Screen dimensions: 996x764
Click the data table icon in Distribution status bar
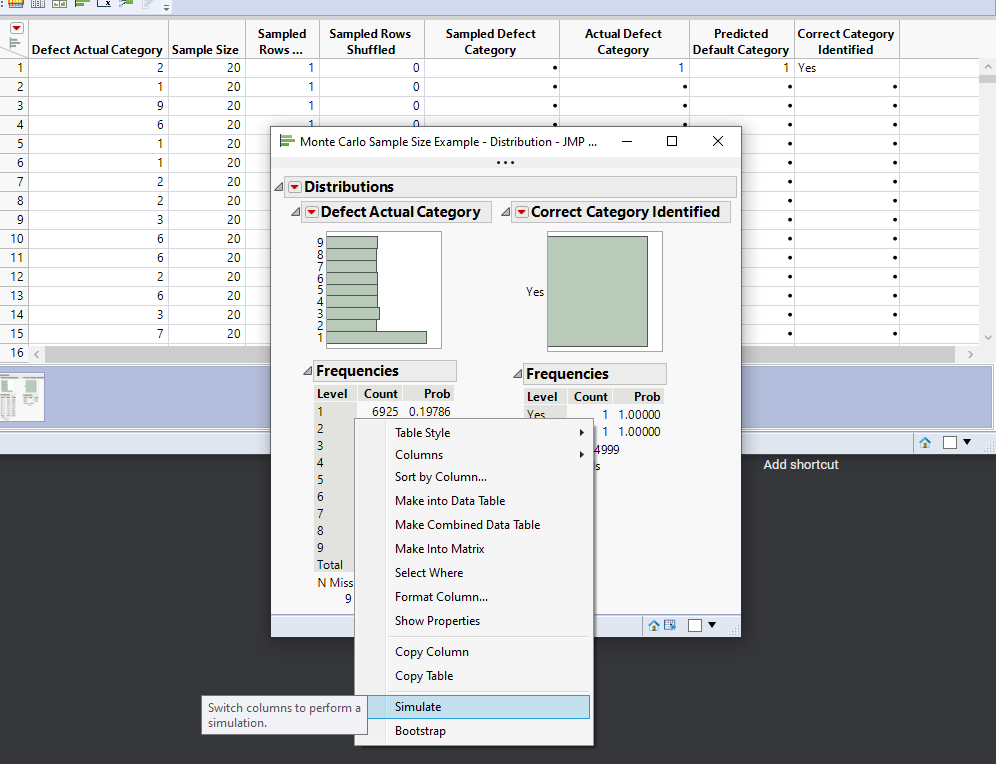click(x=669, y=625)
